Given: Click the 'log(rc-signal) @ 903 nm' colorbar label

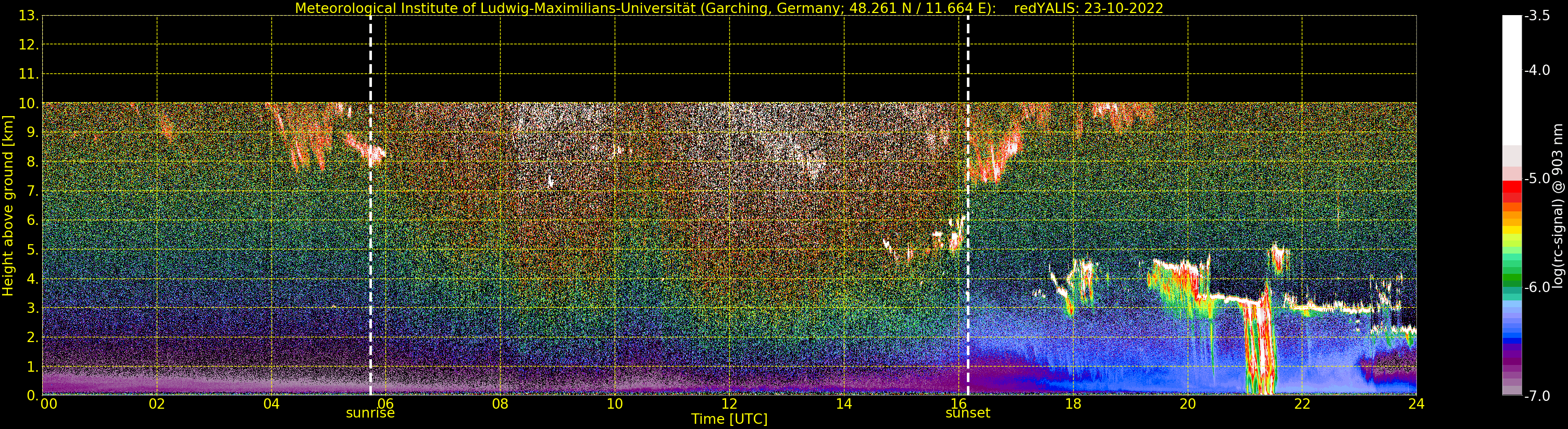Looking at the screenshot, I should 1559,206.
